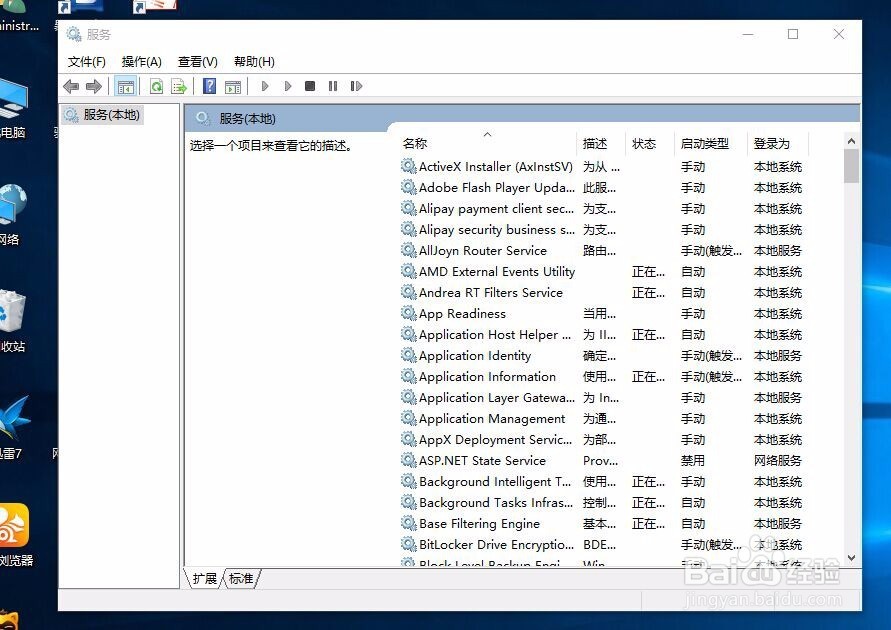Switch to the 标准 tab
Viewport: 891px width, 630px height.
[240, 578]
